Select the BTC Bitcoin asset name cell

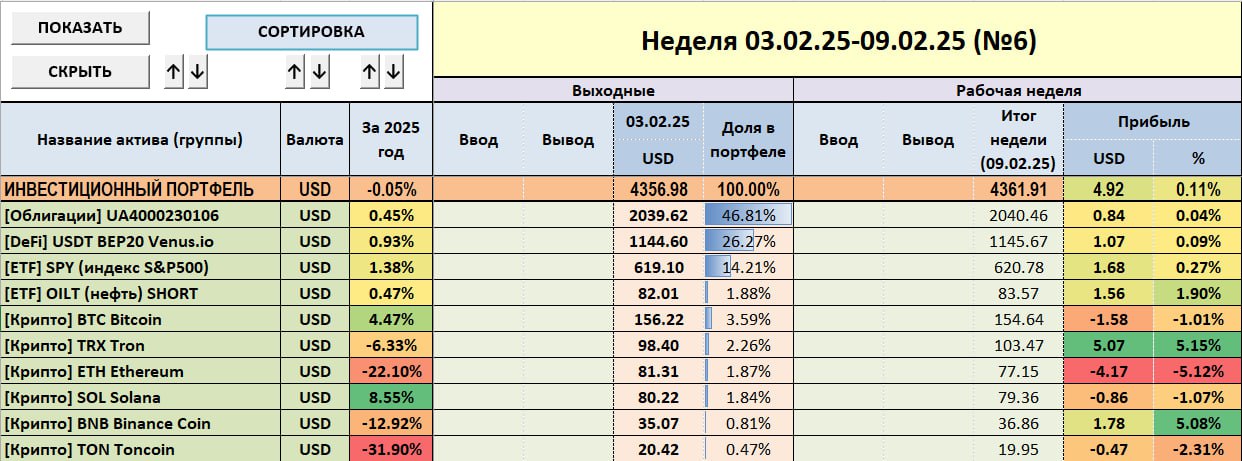tap(142, 320)
